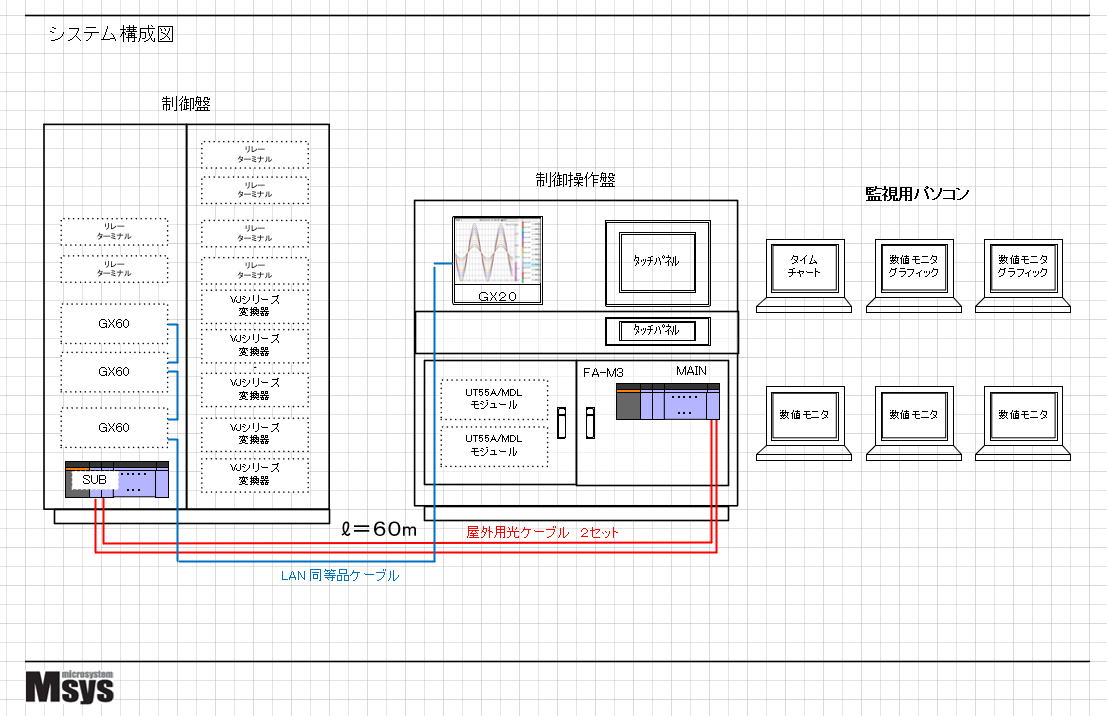Click the red 屋外用光ケーブル 2セット label

(x=542, y=532)
